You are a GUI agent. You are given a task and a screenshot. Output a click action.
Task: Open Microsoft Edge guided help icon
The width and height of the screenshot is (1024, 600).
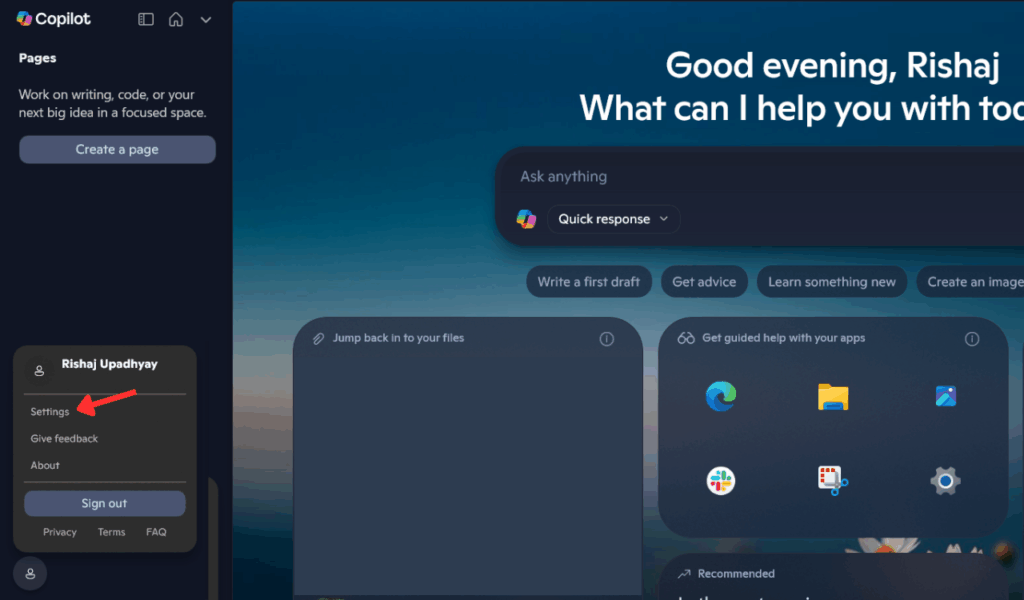(722, 396)
